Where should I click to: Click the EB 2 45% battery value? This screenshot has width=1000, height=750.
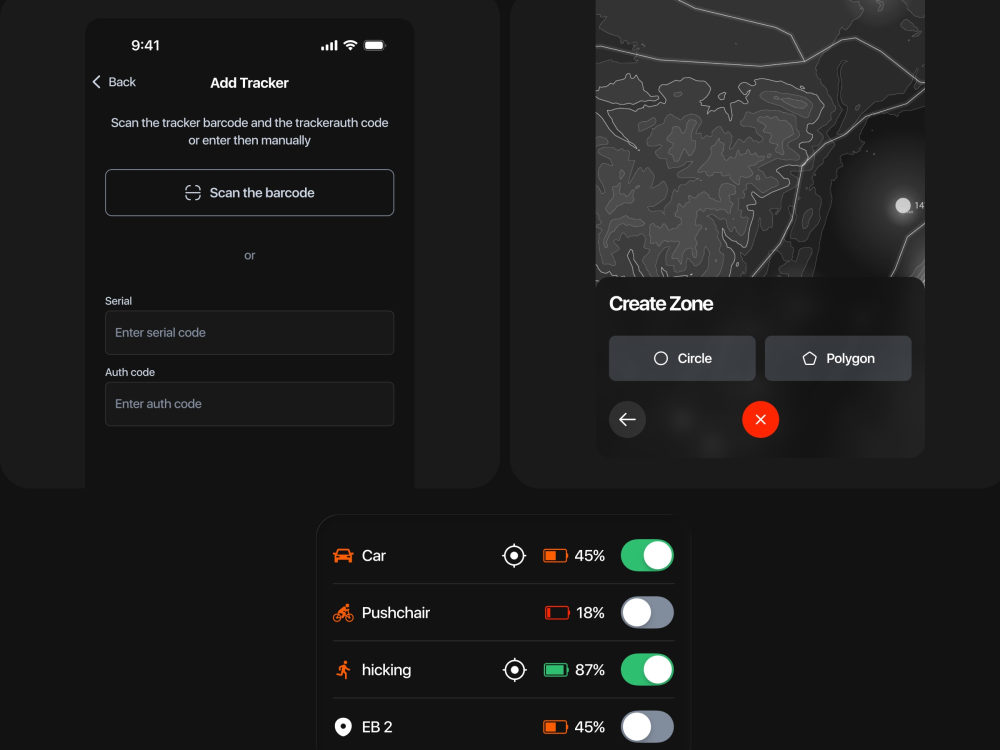click(589, 727)
